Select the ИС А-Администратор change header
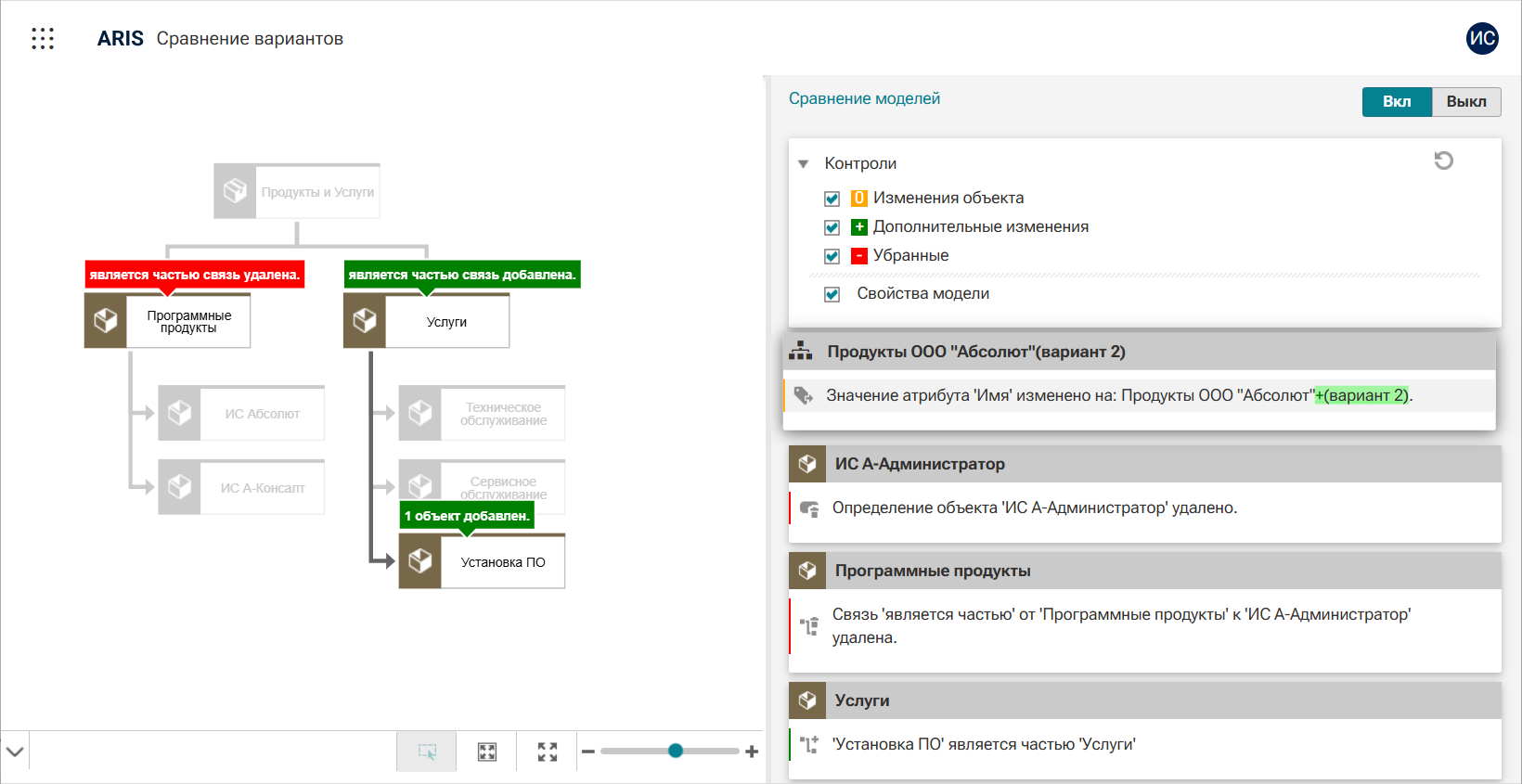The width and height of the screenshot is (1522, 784). pyautogui.click(x=1145, y=464)
